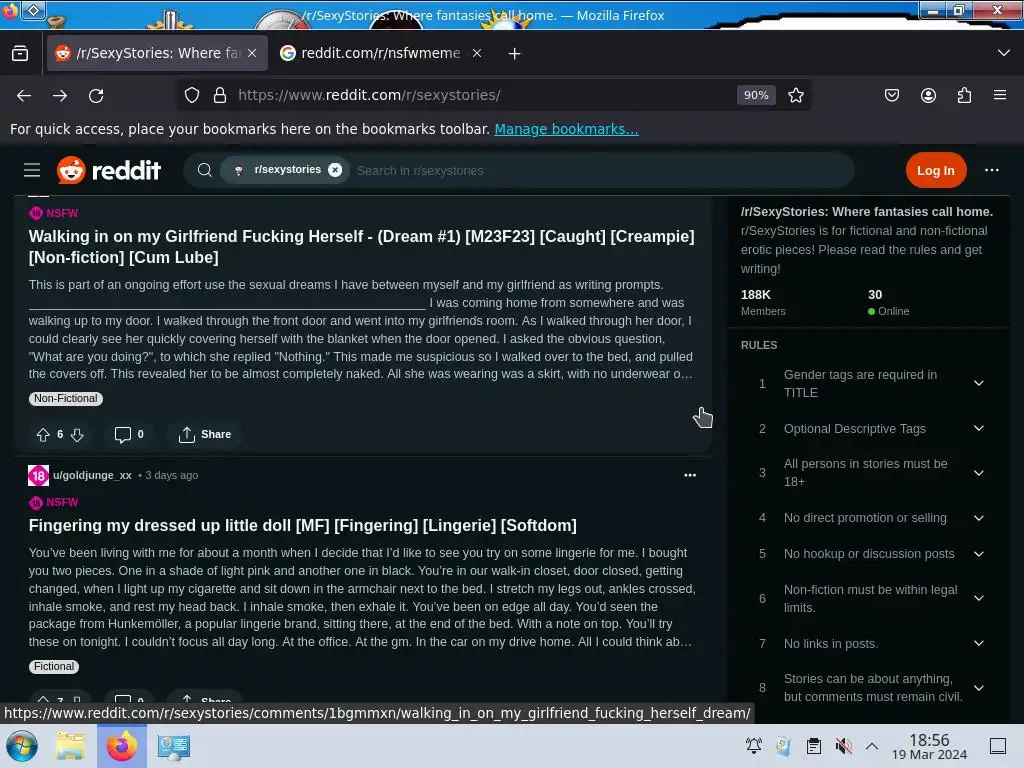
Task: Go back with the browser back arrow
Action: 24,95
